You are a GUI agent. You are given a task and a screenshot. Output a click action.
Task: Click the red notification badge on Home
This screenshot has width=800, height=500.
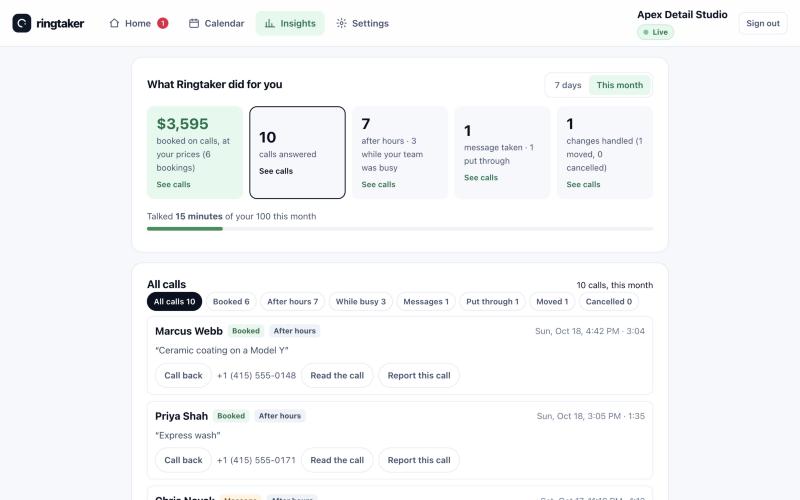[162, 23]
